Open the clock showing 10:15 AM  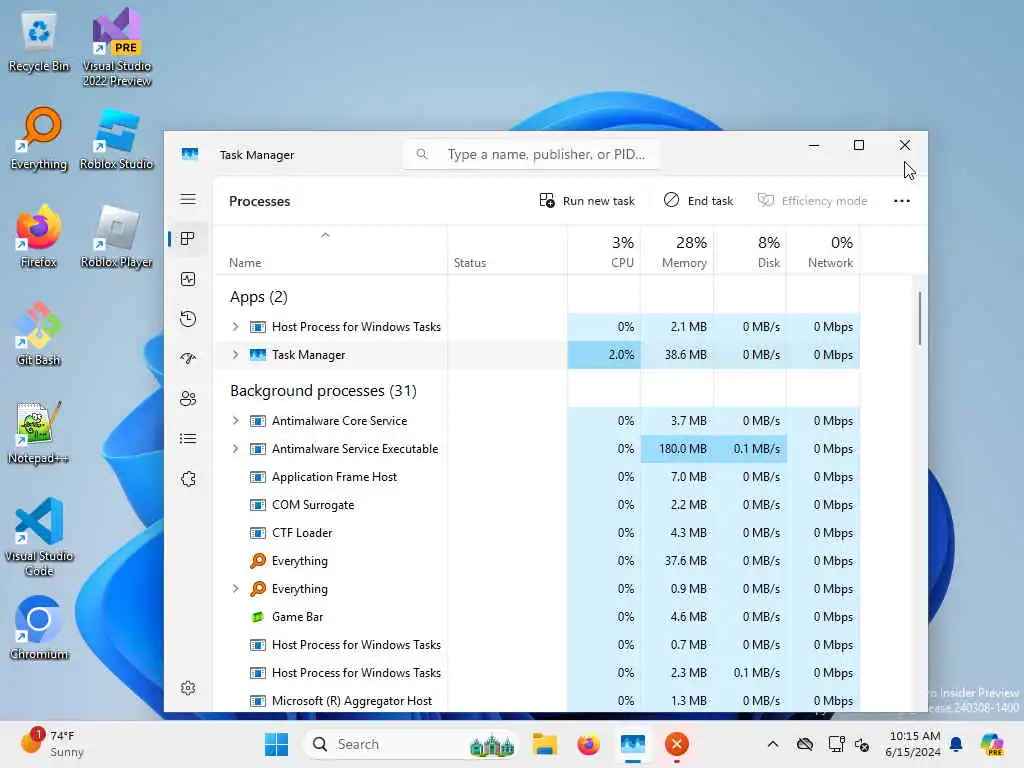pos(914,744)
